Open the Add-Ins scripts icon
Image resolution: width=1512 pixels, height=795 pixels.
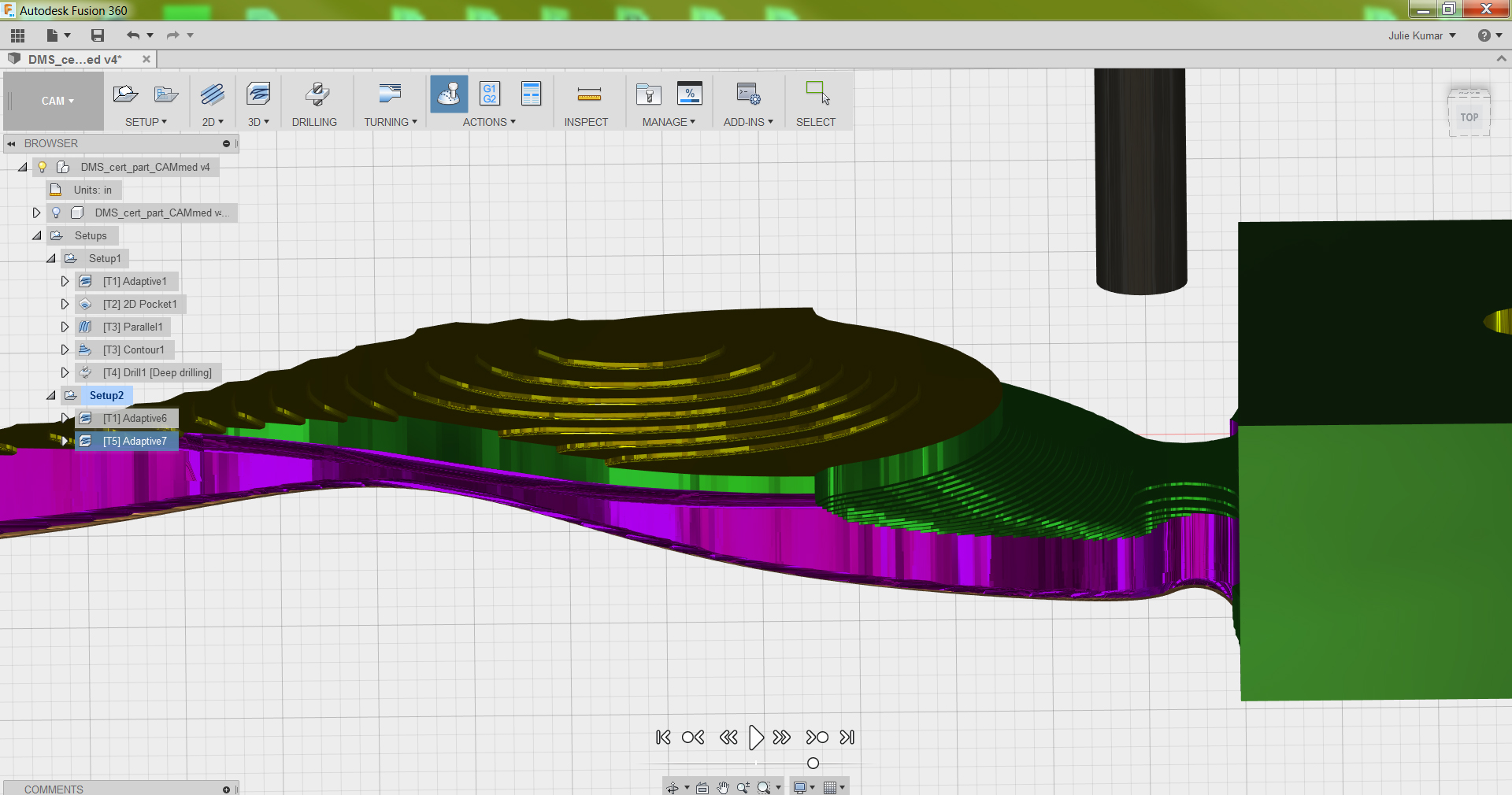pos(748,94)
